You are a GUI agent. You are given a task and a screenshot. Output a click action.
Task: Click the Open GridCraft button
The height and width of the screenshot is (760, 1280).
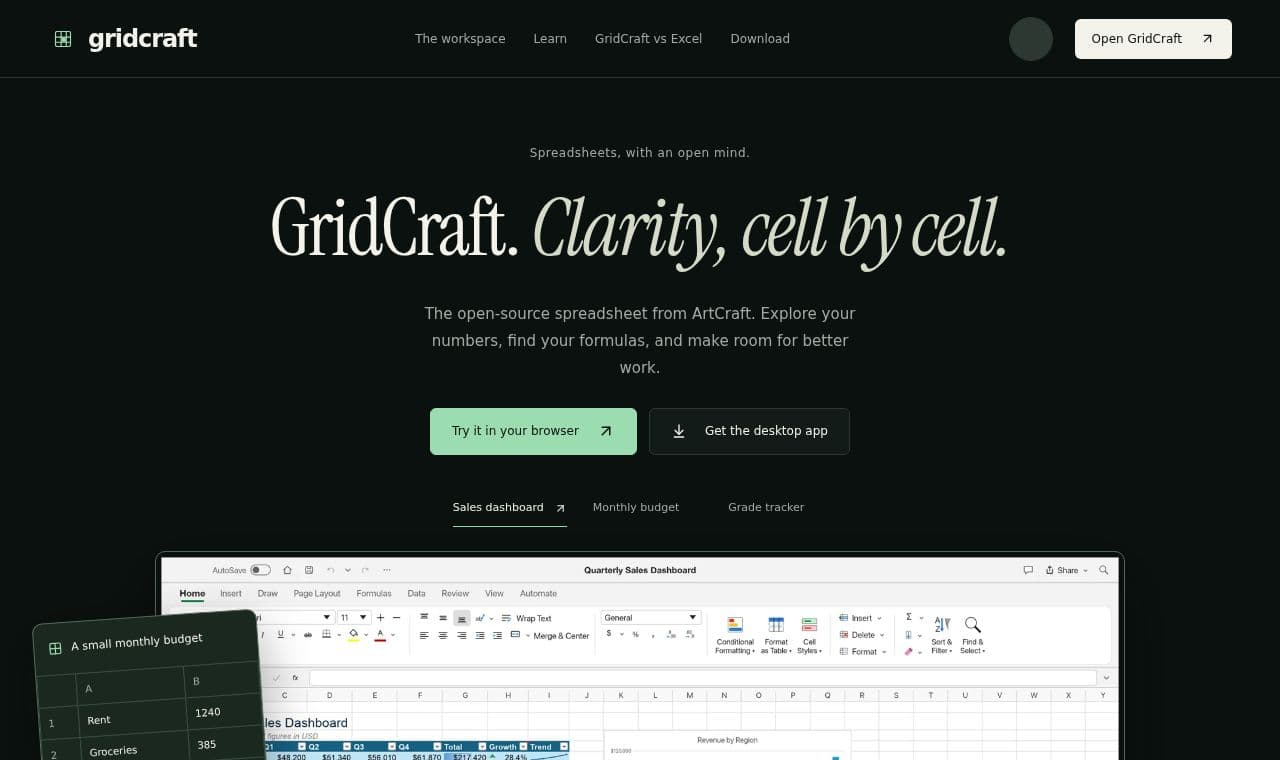click(1153, 39)
